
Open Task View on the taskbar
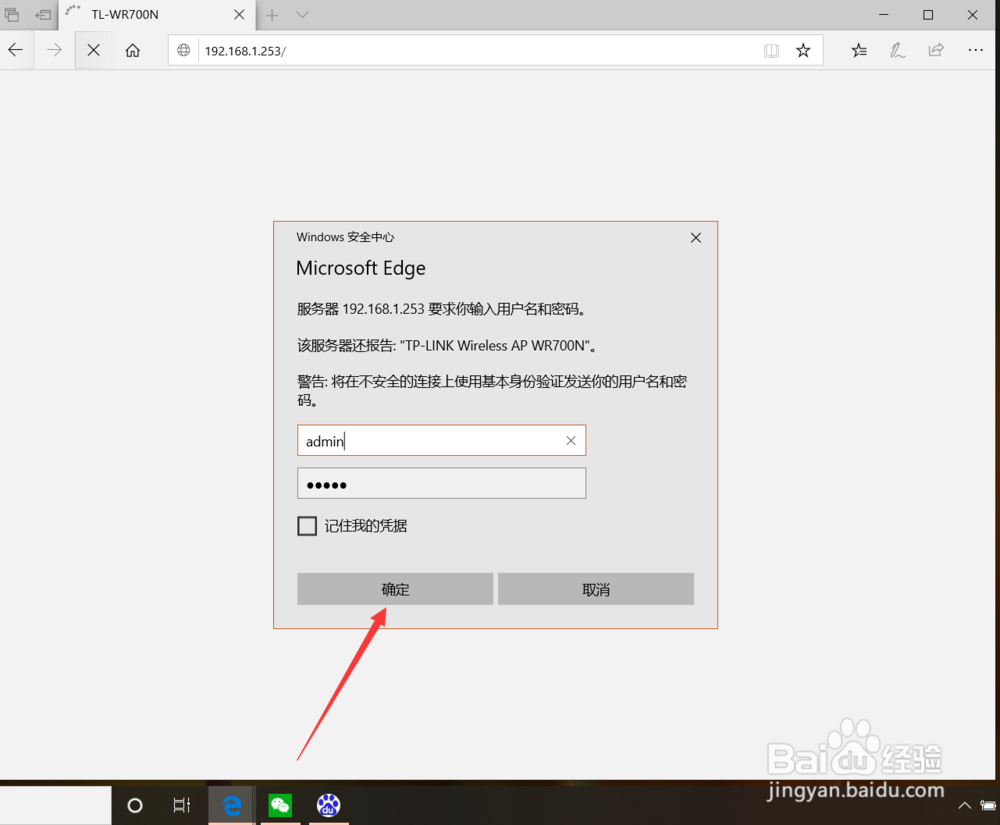182,806
